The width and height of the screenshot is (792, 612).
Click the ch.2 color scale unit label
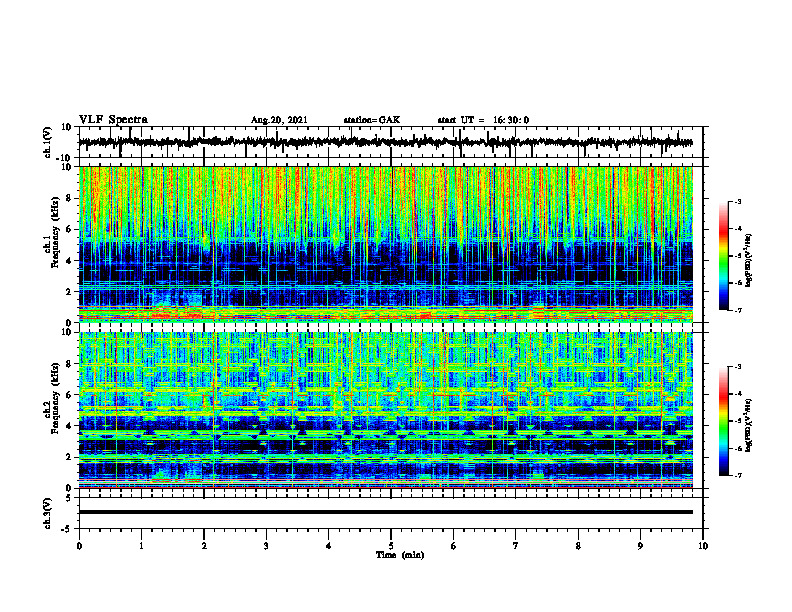pyautogui.click(x=749, y=426)
